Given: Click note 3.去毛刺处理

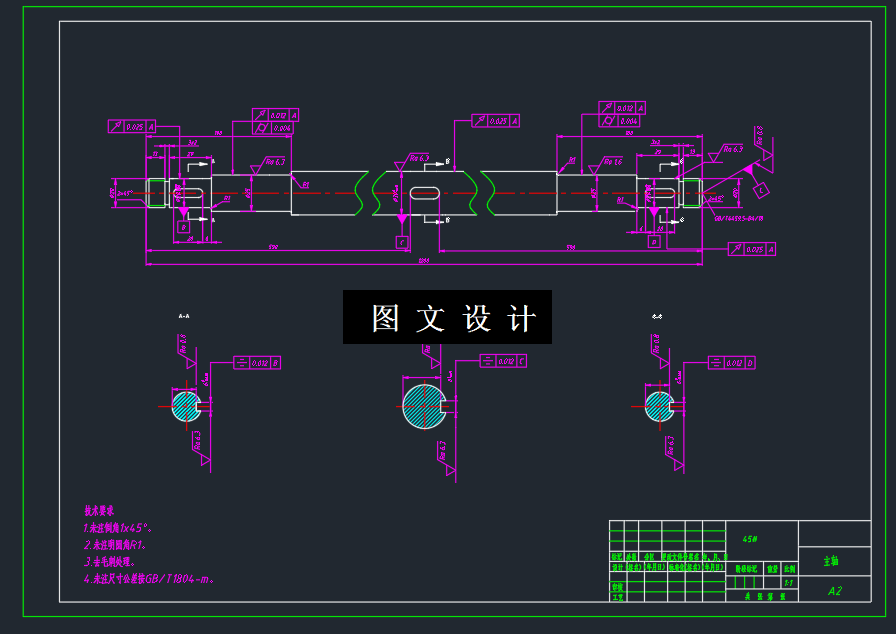Looking at the screenshot, I should pos(110,562).
